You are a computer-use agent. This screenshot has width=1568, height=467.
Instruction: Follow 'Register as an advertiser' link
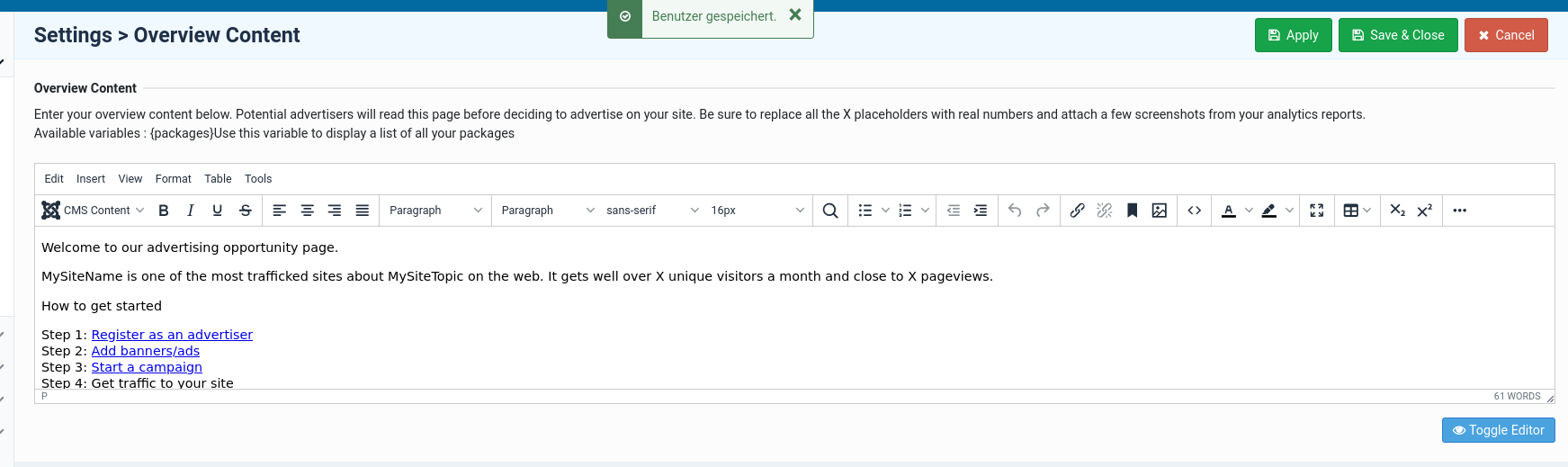point(172,335)
